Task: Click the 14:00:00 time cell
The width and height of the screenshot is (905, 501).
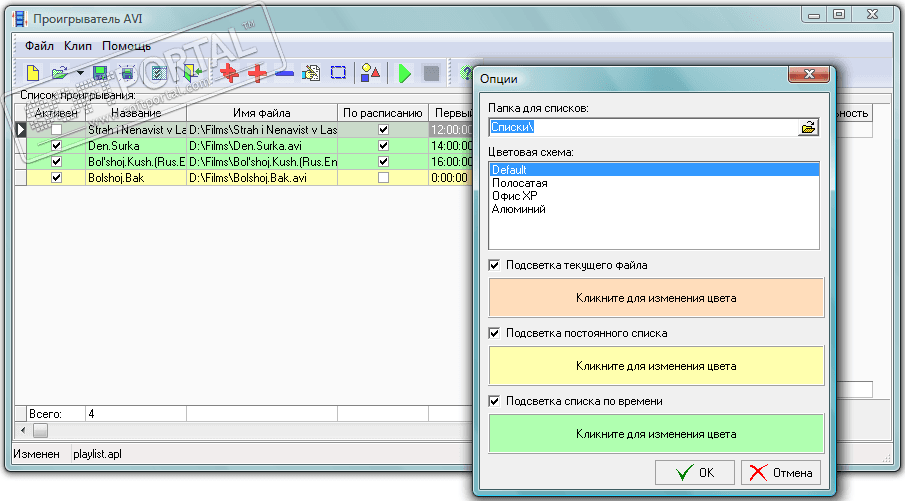Action: (451, 145)
